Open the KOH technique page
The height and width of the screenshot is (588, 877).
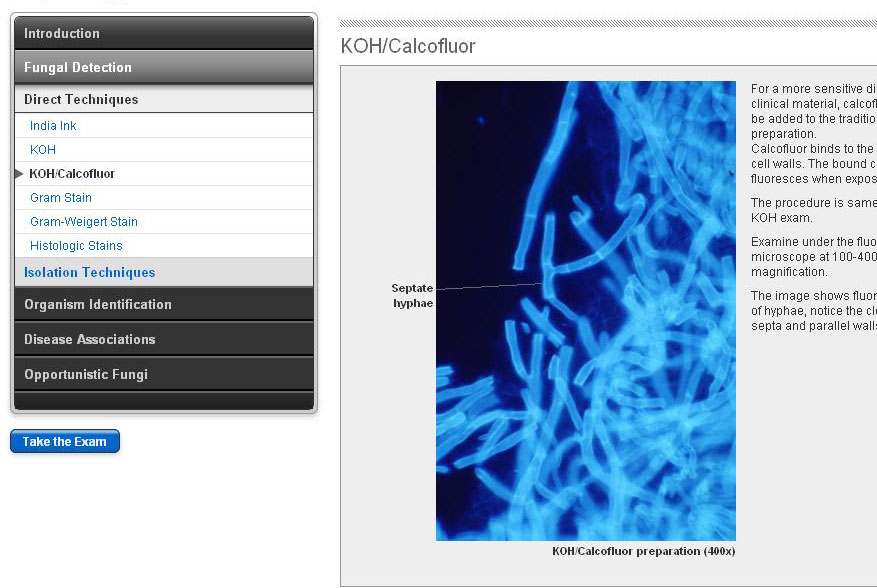[x=43, y=150]
